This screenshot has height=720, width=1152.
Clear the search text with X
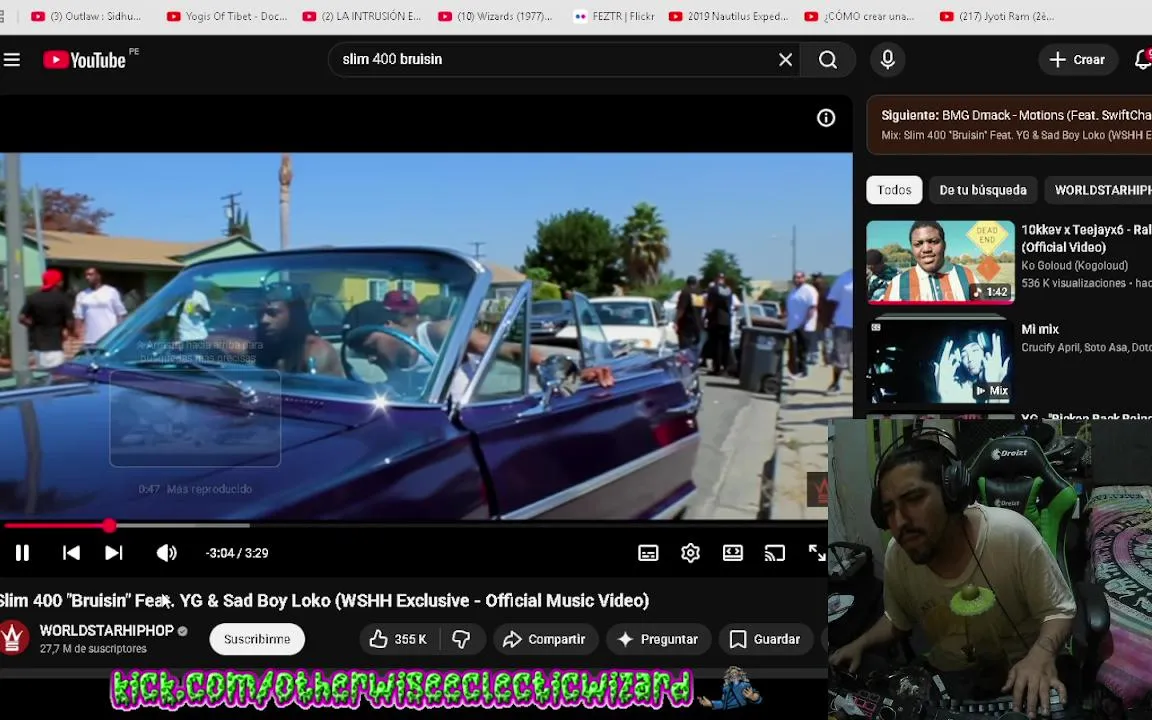coord(785,60)
